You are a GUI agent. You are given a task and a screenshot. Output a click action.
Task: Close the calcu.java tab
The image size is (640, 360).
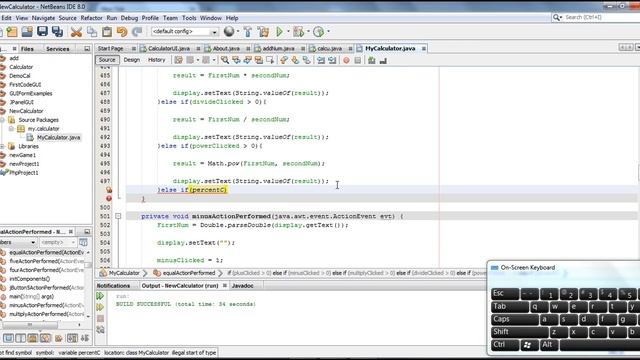click(x=350, y=49)
